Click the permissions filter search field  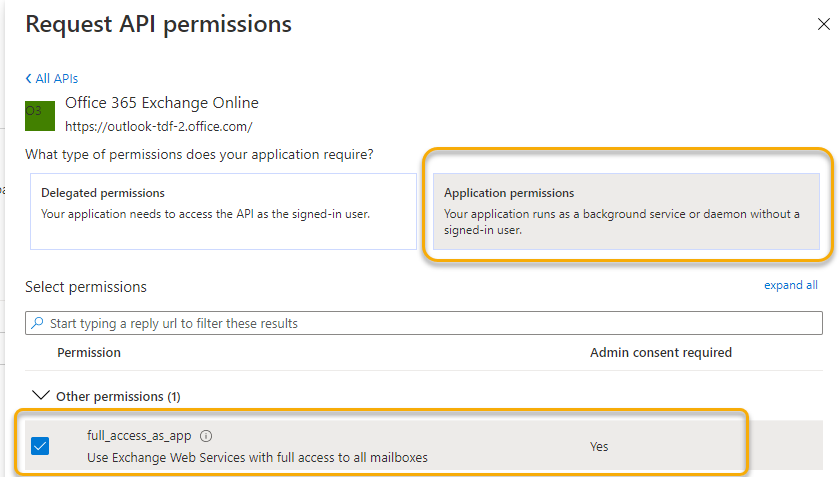[430, 323]
